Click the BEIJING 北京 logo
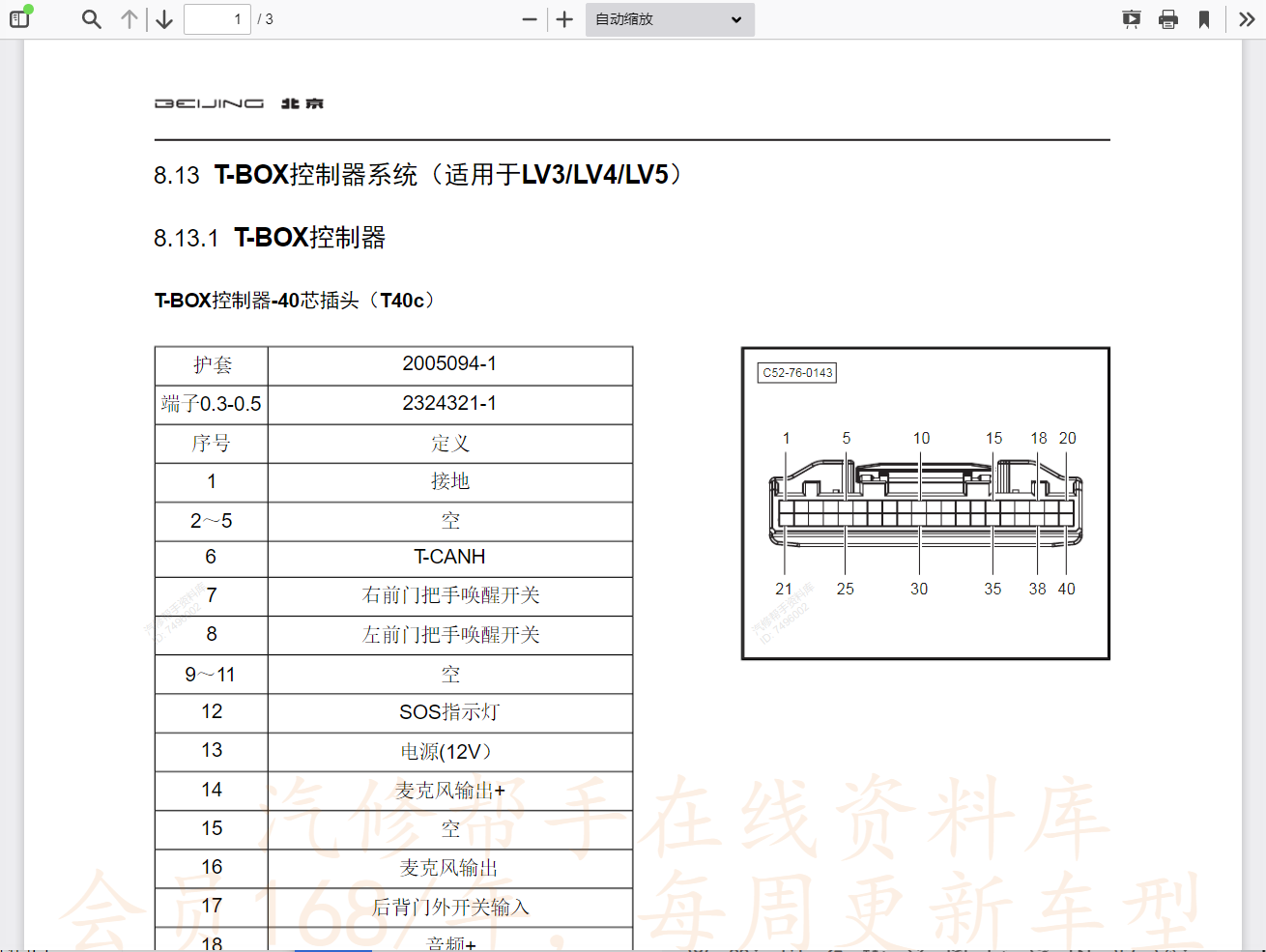Screen dimensions: 1266x952 (239, 102)
